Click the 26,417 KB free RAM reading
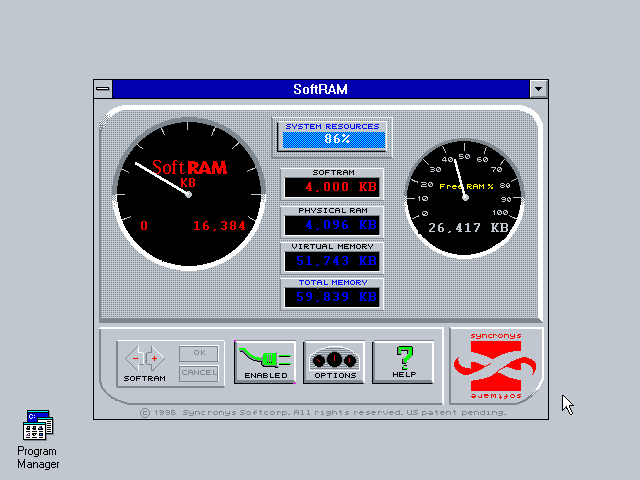Screen dimensions: 640x480 (468, 227)
